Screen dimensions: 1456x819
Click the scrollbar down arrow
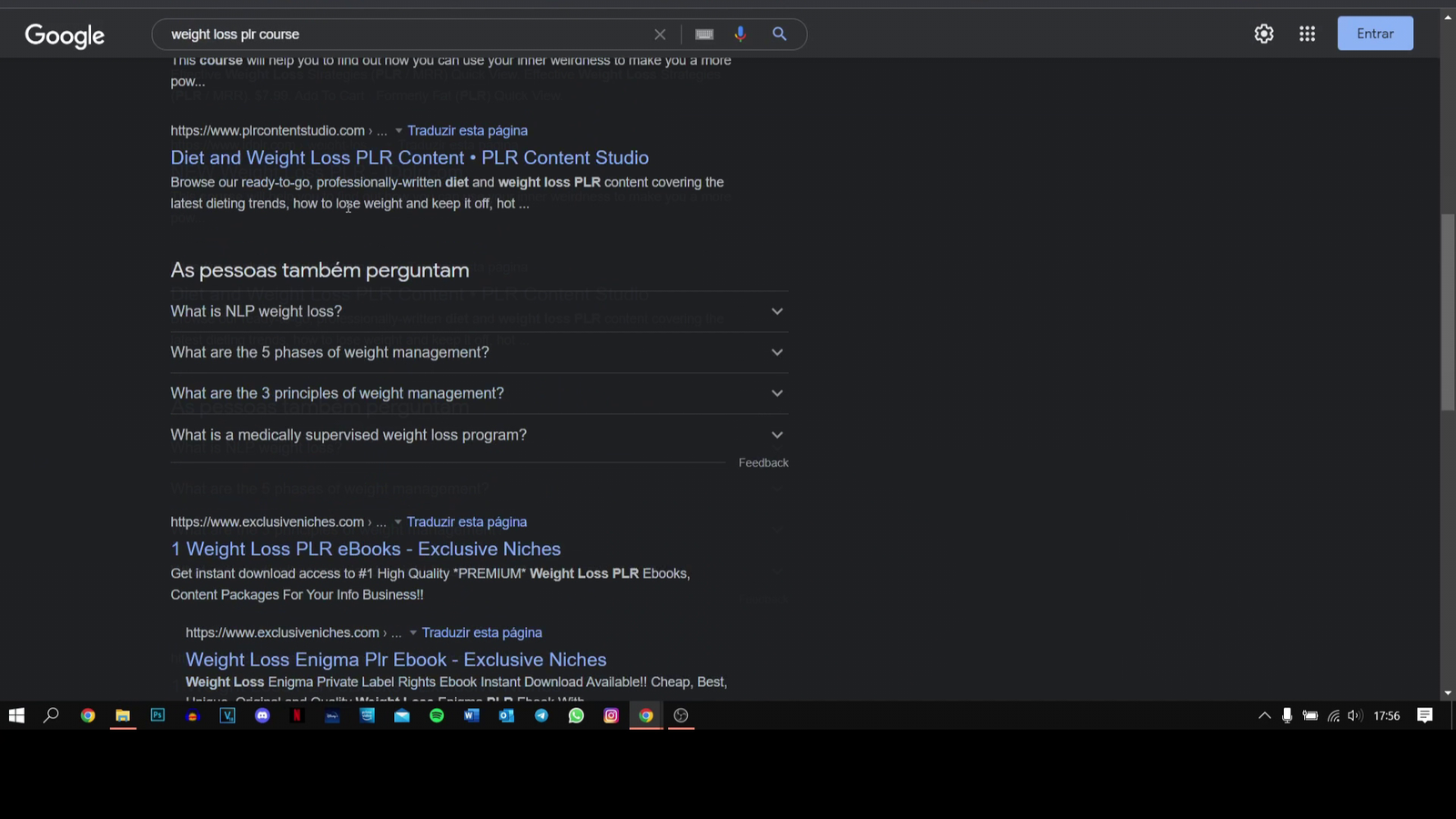pos(1448,693)
